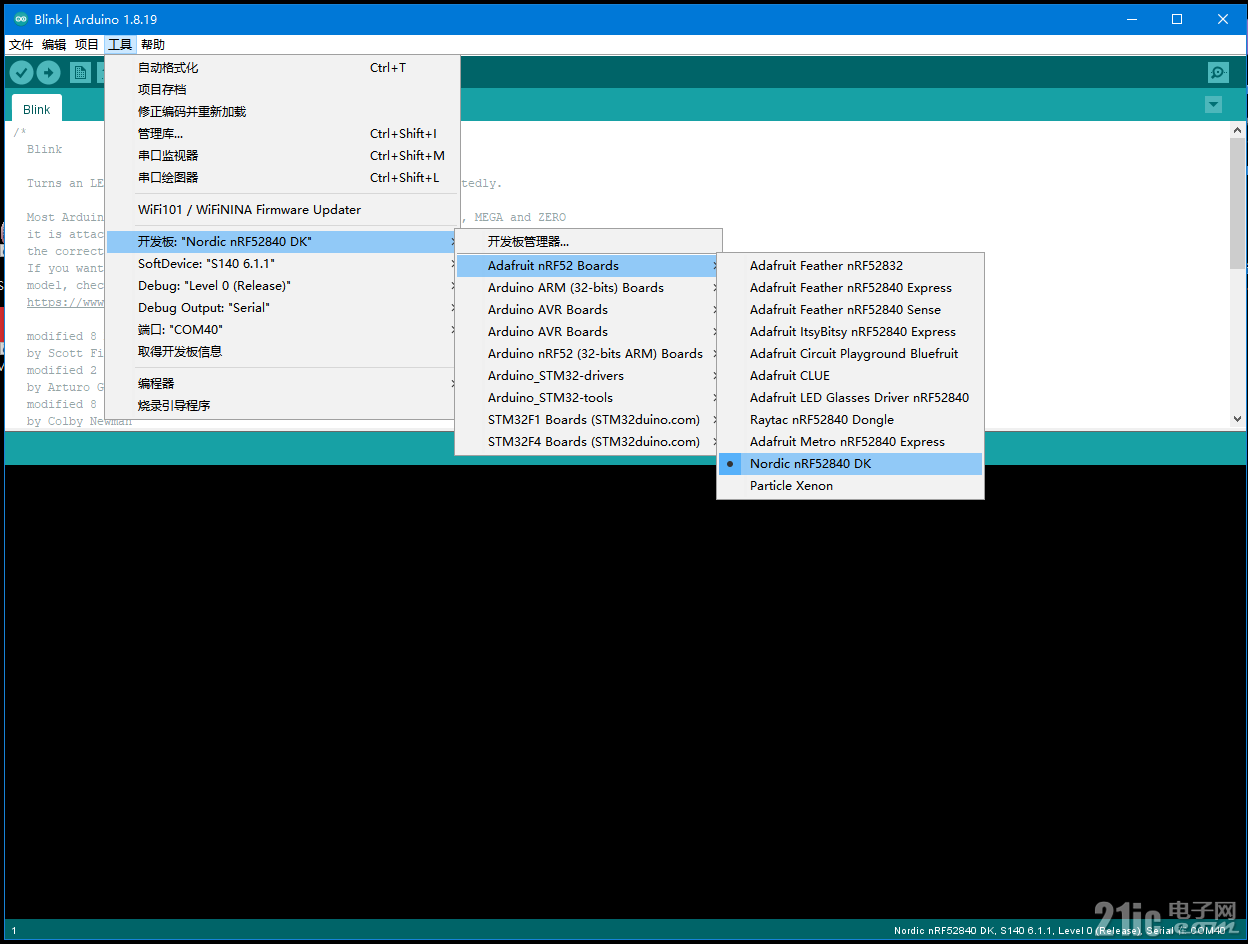
Task: Click the New sketch toolbar icon
Action: coord(80,72)
